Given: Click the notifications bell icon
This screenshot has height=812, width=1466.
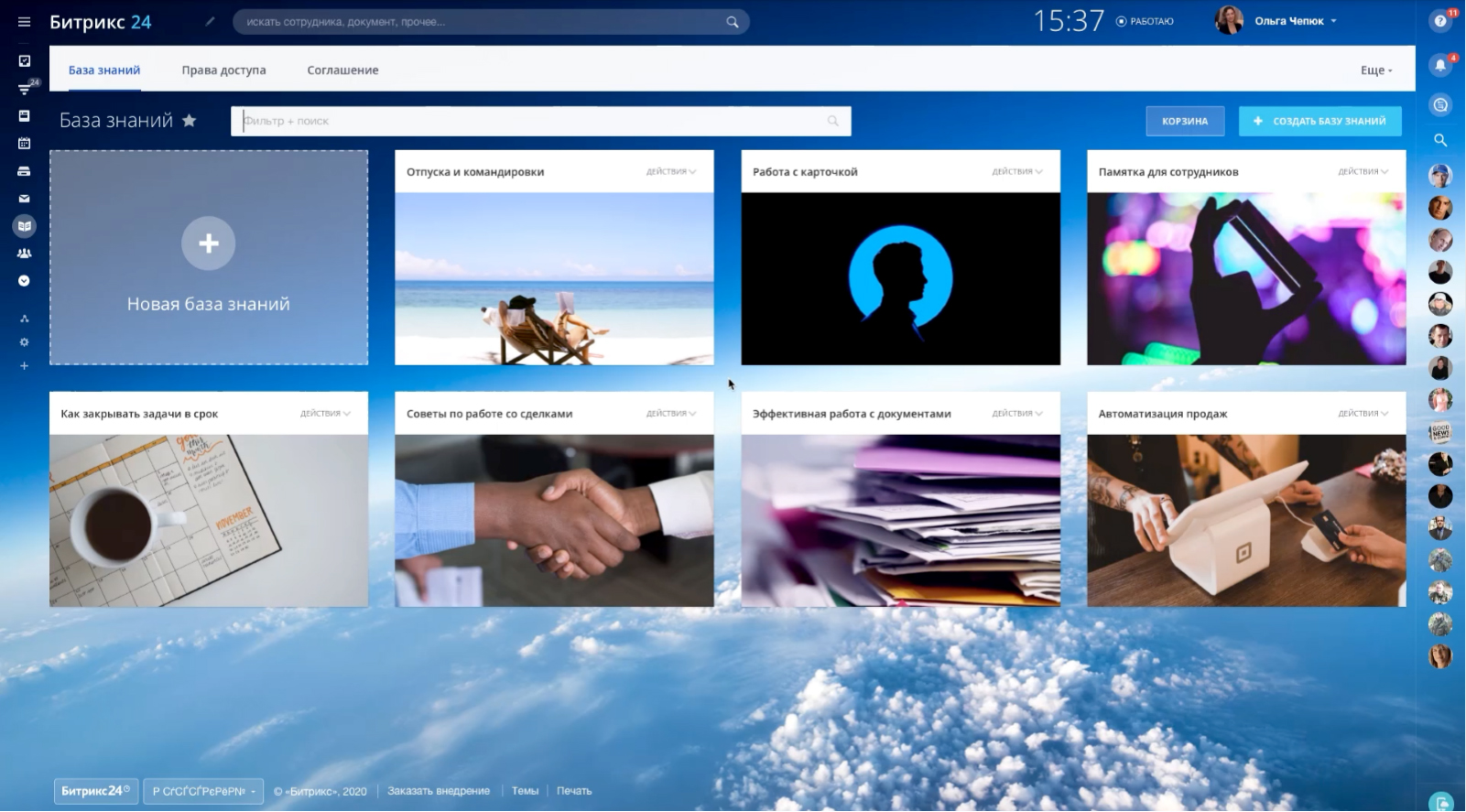Looking at the screenshot, I should click(1440, 64).
